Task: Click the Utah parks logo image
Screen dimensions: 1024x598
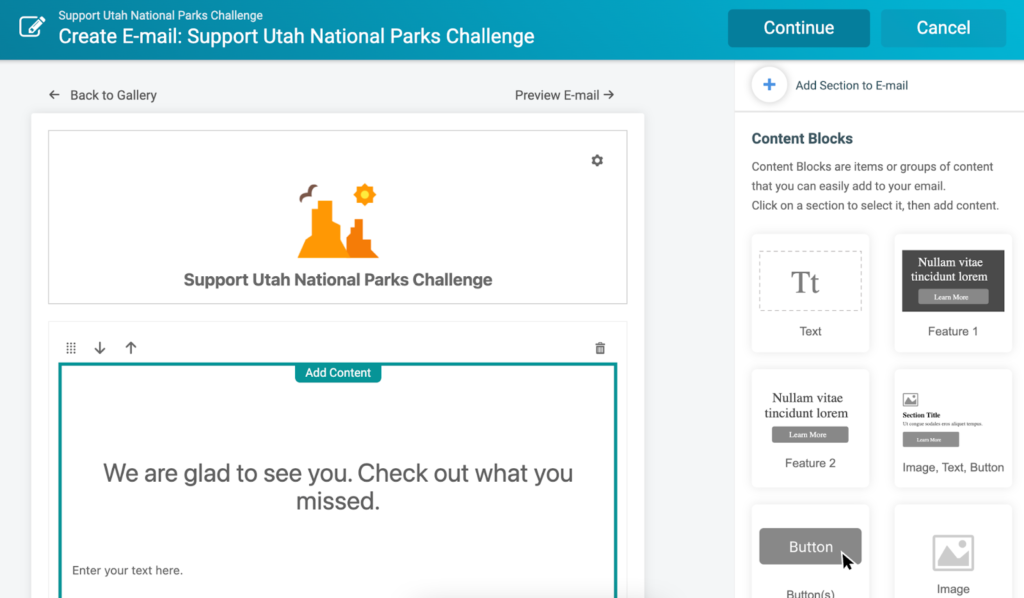Action: coord(338,222)
